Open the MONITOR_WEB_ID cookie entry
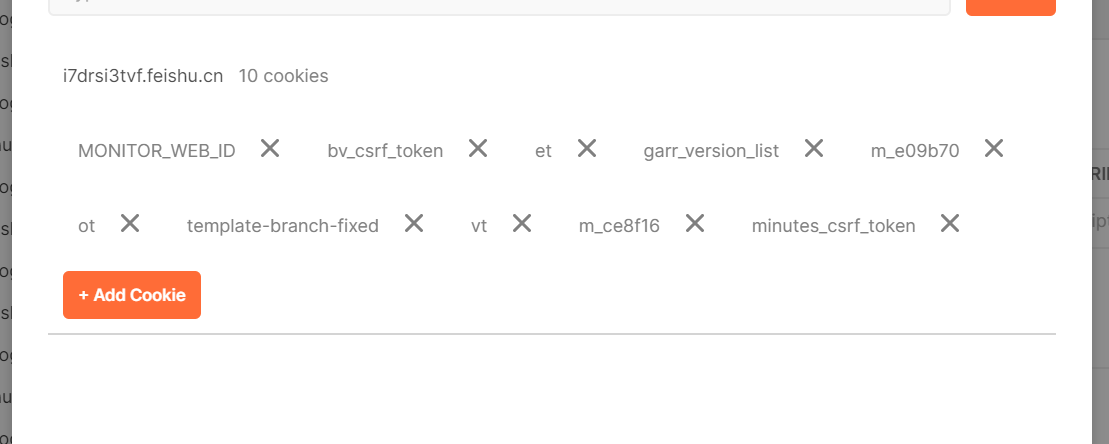1109x444 pixels. tap(156, 151)
